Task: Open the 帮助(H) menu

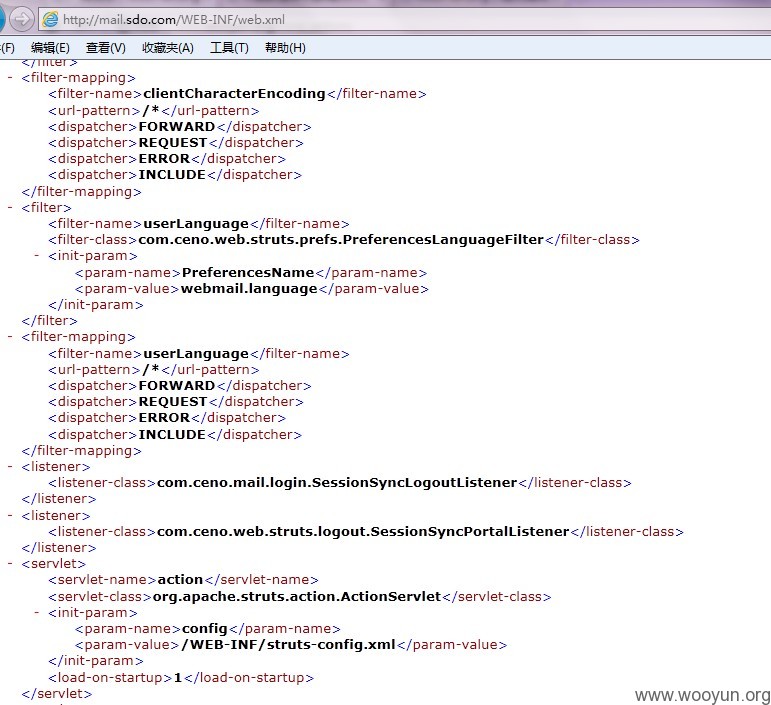Action: (x=285, y=48)
